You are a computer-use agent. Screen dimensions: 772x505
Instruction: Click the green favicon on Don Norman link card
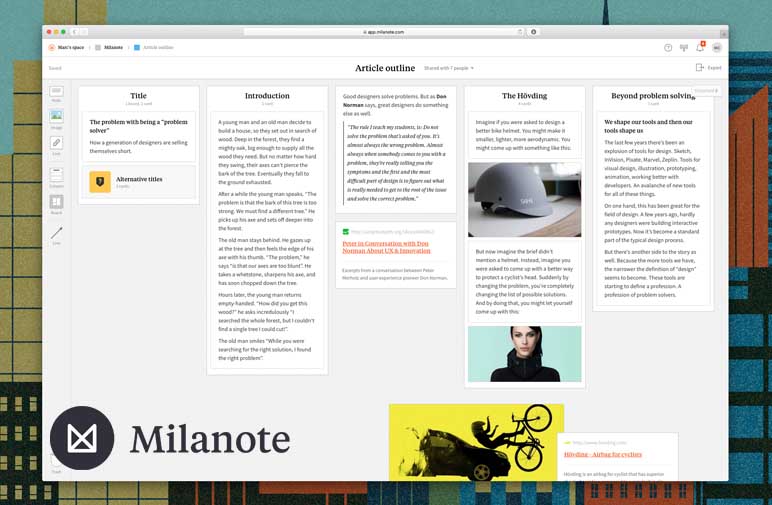coord(346,231)
